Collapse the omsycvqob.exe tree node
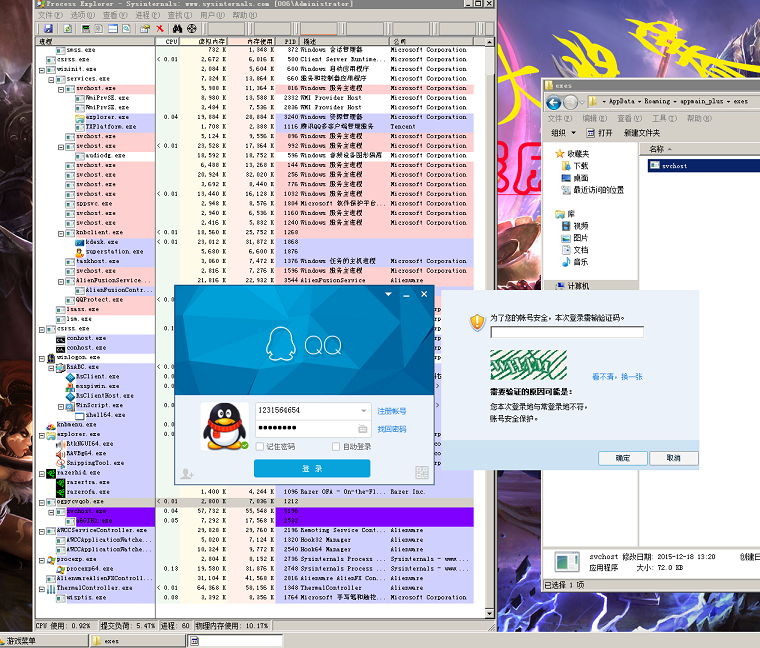The width and height of the screenshot is (760, 648). (x=42, y=502)
